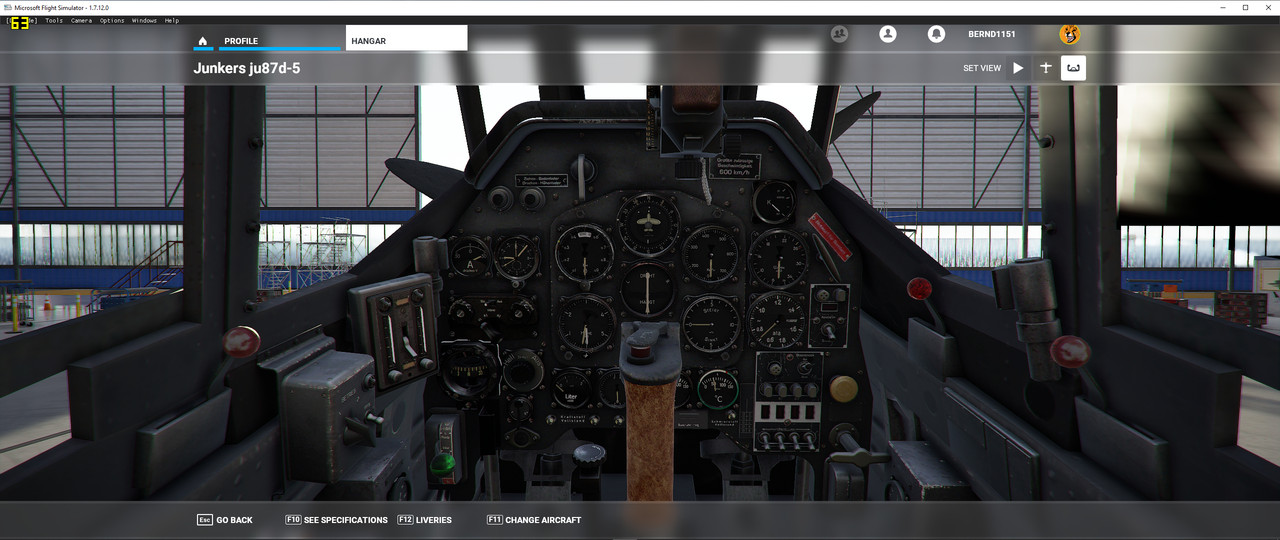This screenshot has width=1280, height=540.
Task: Click the SET VIEW label
Action: pyautogui.click(x=982, y=68)
